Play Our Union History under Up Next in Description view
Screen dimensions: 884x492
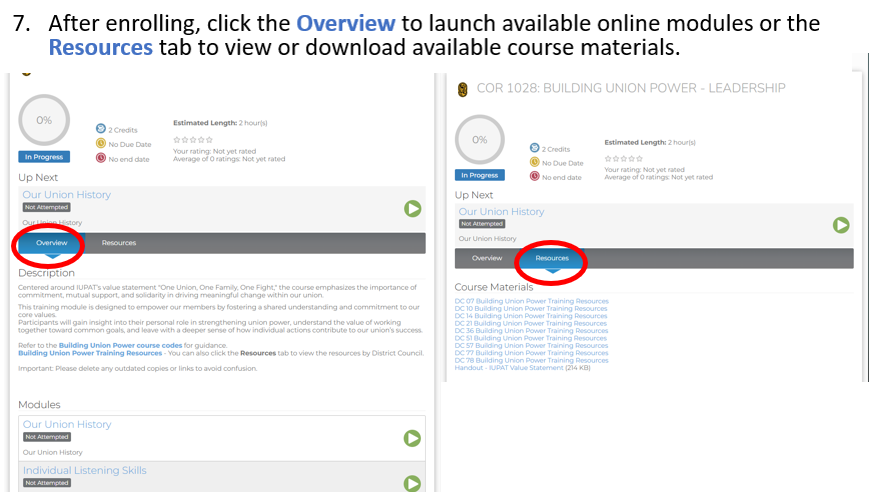(412, 209)
